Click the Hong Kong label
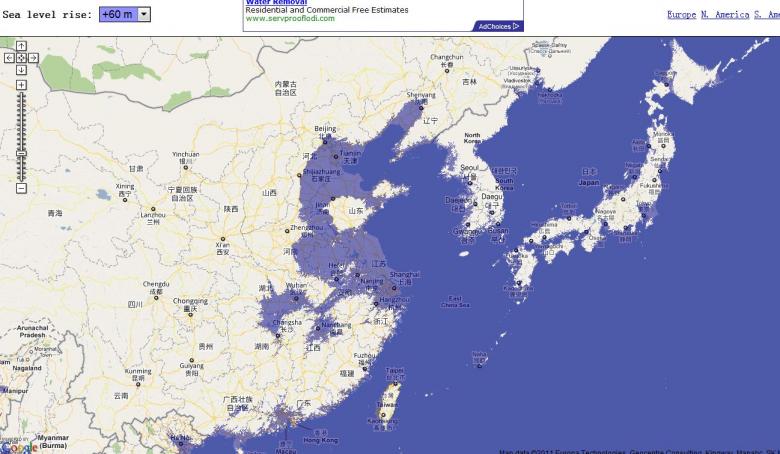Screen dimensions: 780x454 (321, 440)
